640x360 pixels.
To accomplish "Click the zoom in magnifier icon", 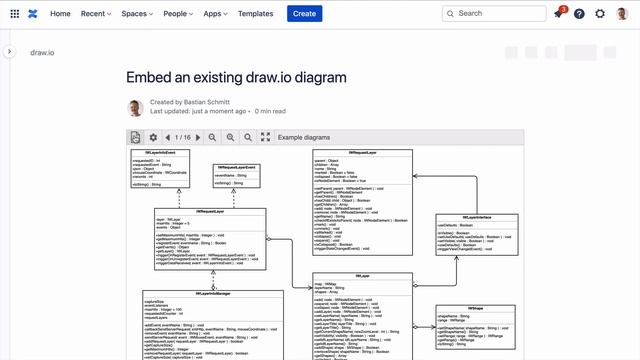I will pos(230,138).
